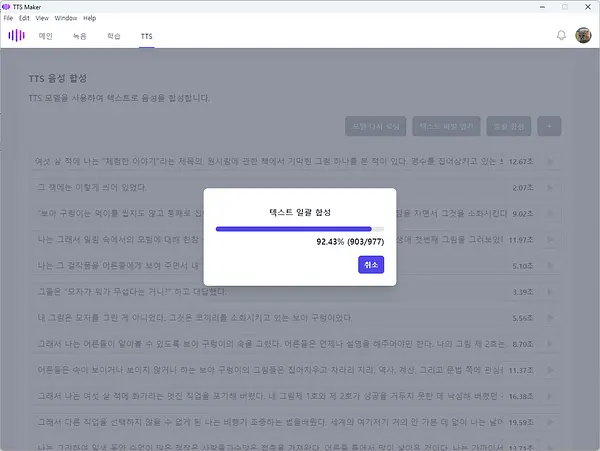The height and width of the screenshot is (451, 600).
Task: Open the notification bell
Action: point(561,36)
